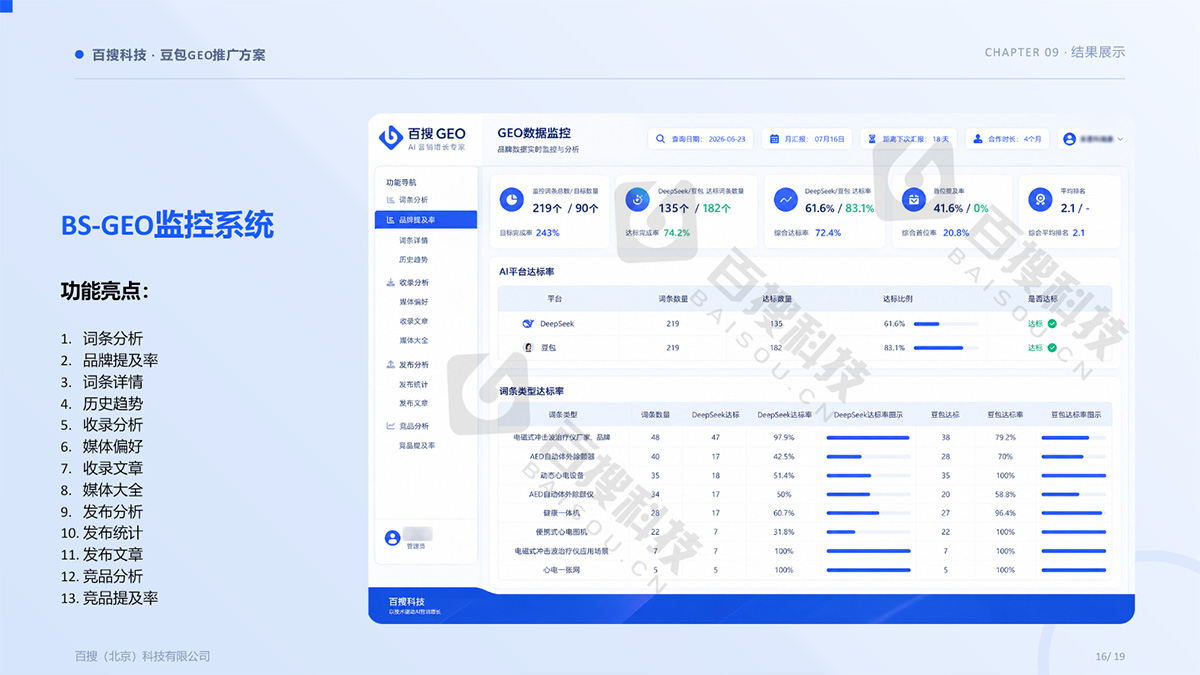Click the 豆包达标率 column header

(1005, 414)
